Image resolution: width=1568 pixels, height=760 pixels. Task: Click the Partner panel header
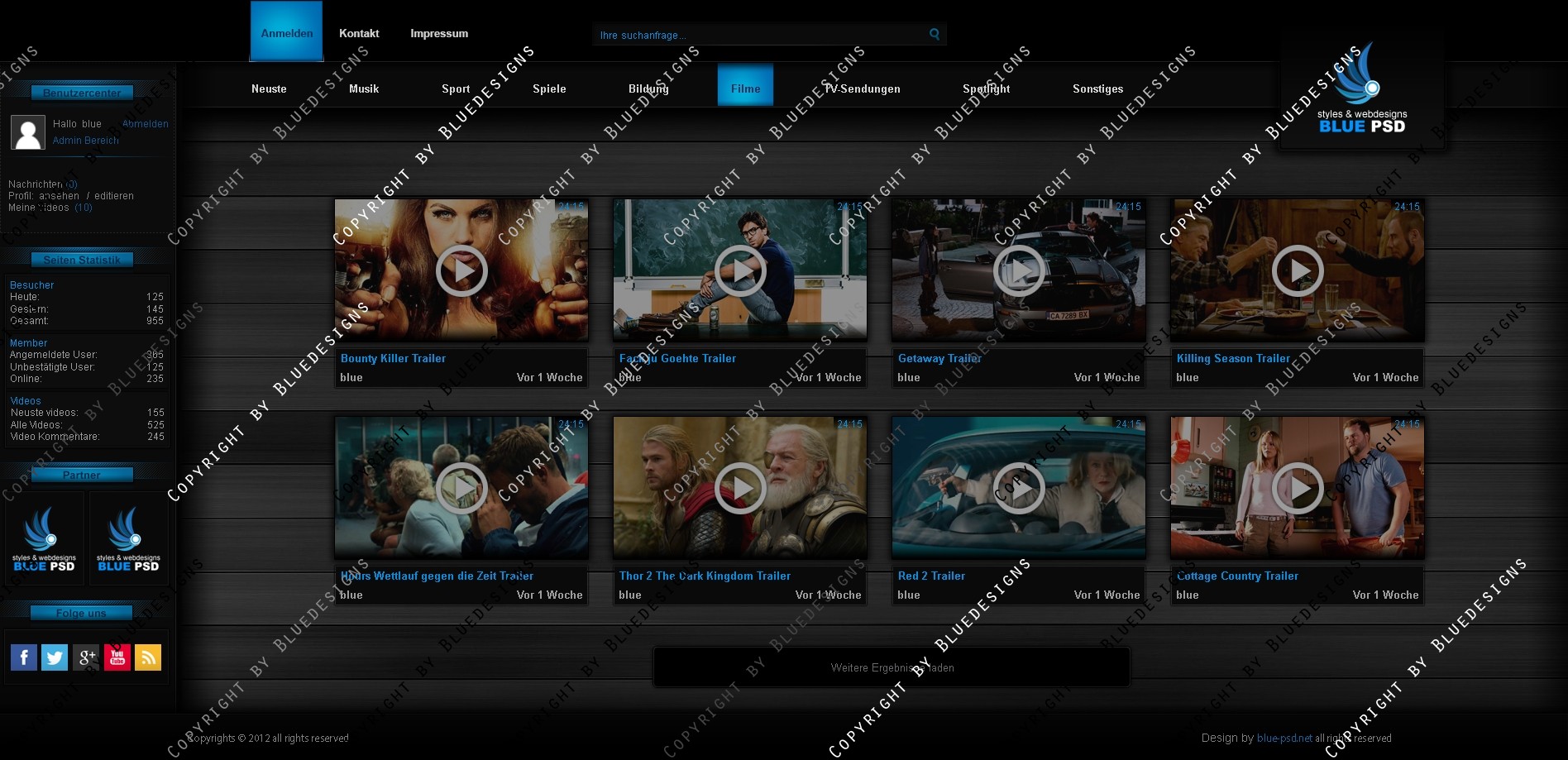pyautogui.click(x=82, y=475)
